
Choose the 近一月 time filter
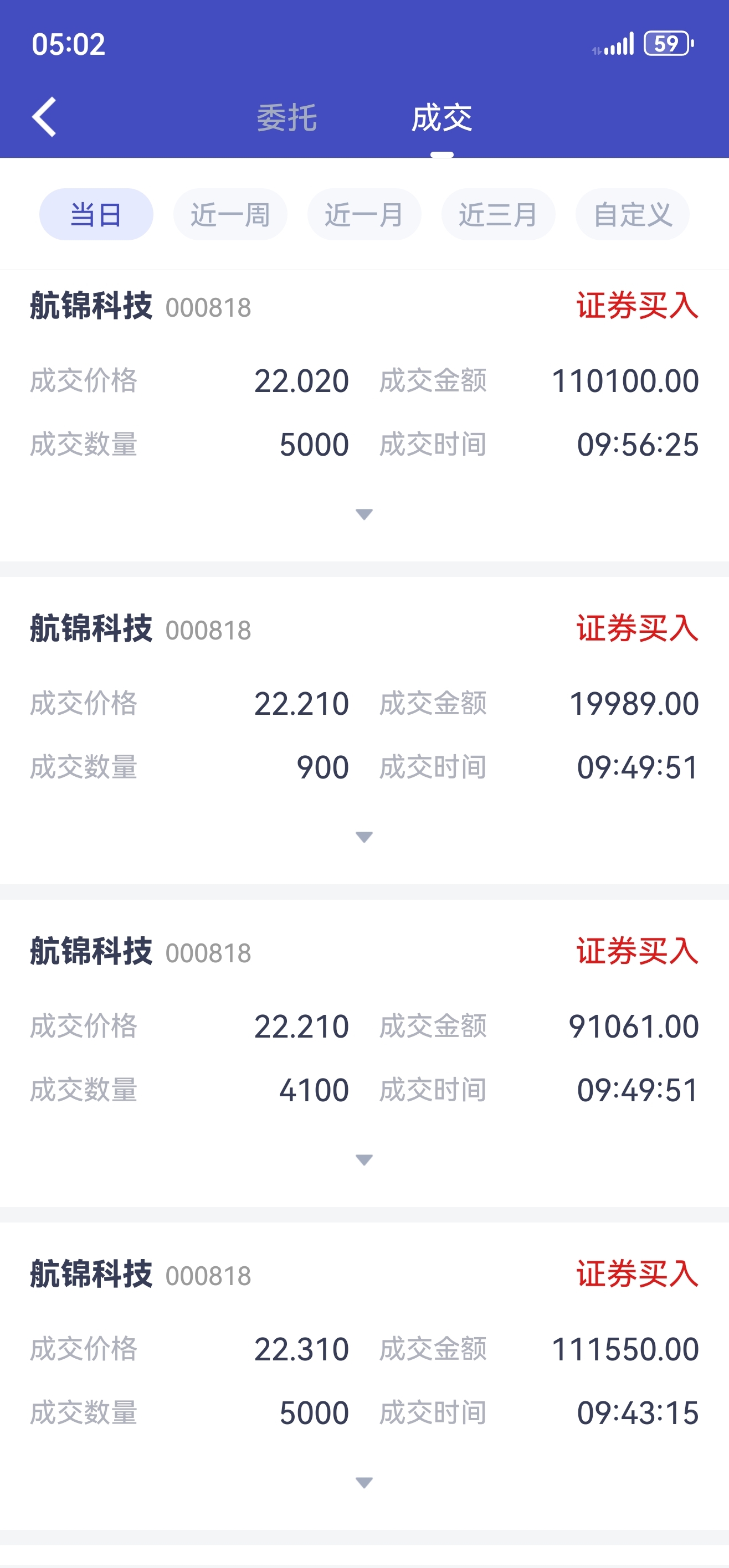click(x=364, y=214)
